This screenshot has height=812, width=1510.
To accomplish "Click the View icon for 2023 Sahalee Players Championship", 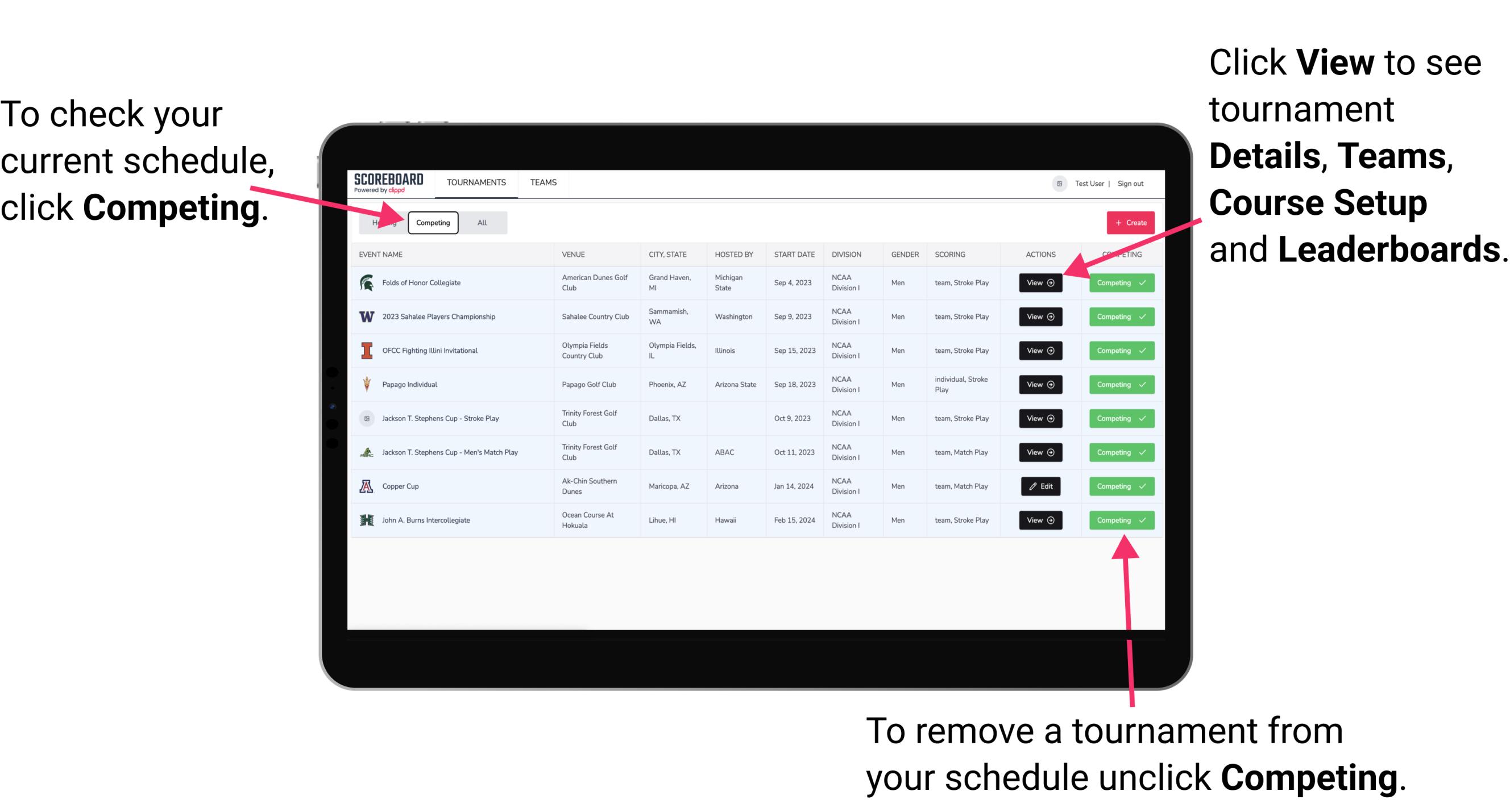I will click(x=1040, y=317).
